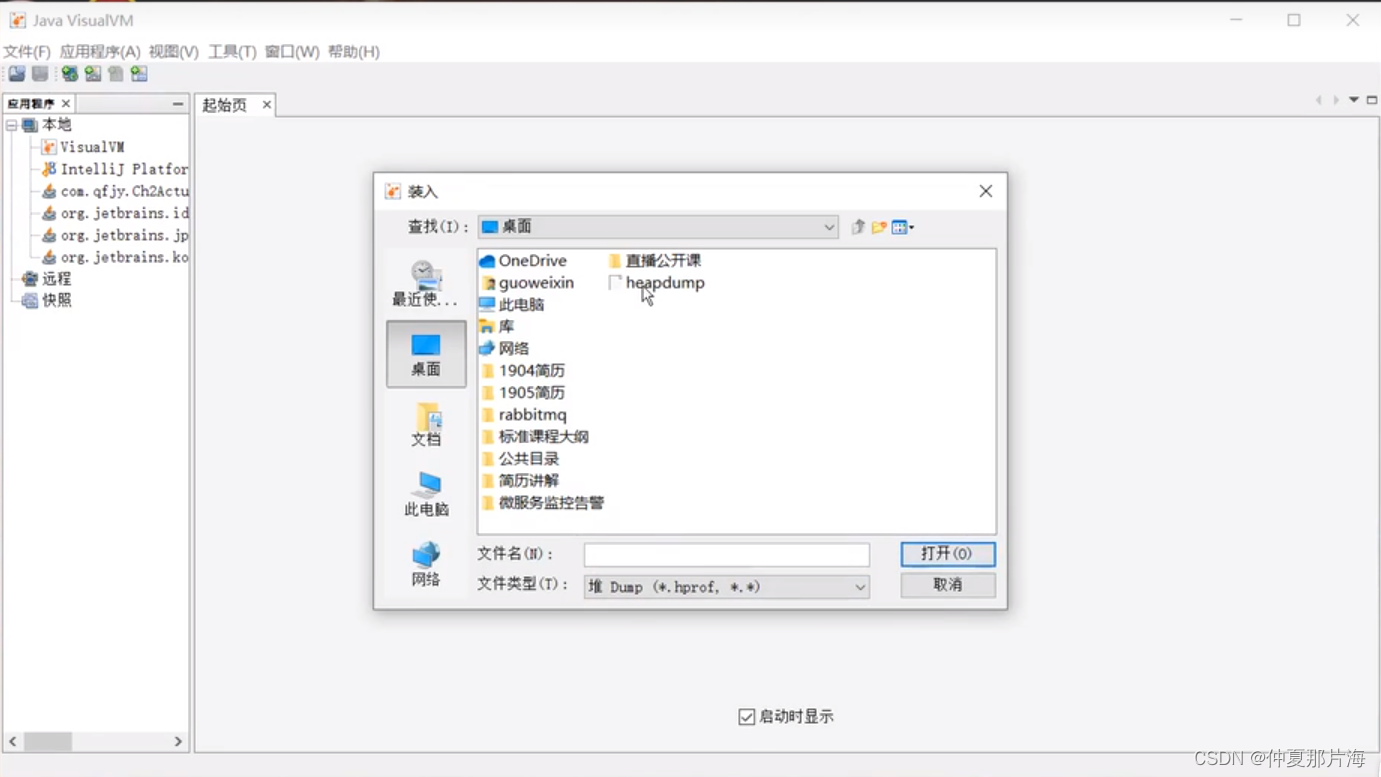Screen dimensions: 1381x777
Task: Click the last toolbar icon with green plus
Action: pos(139,74)
